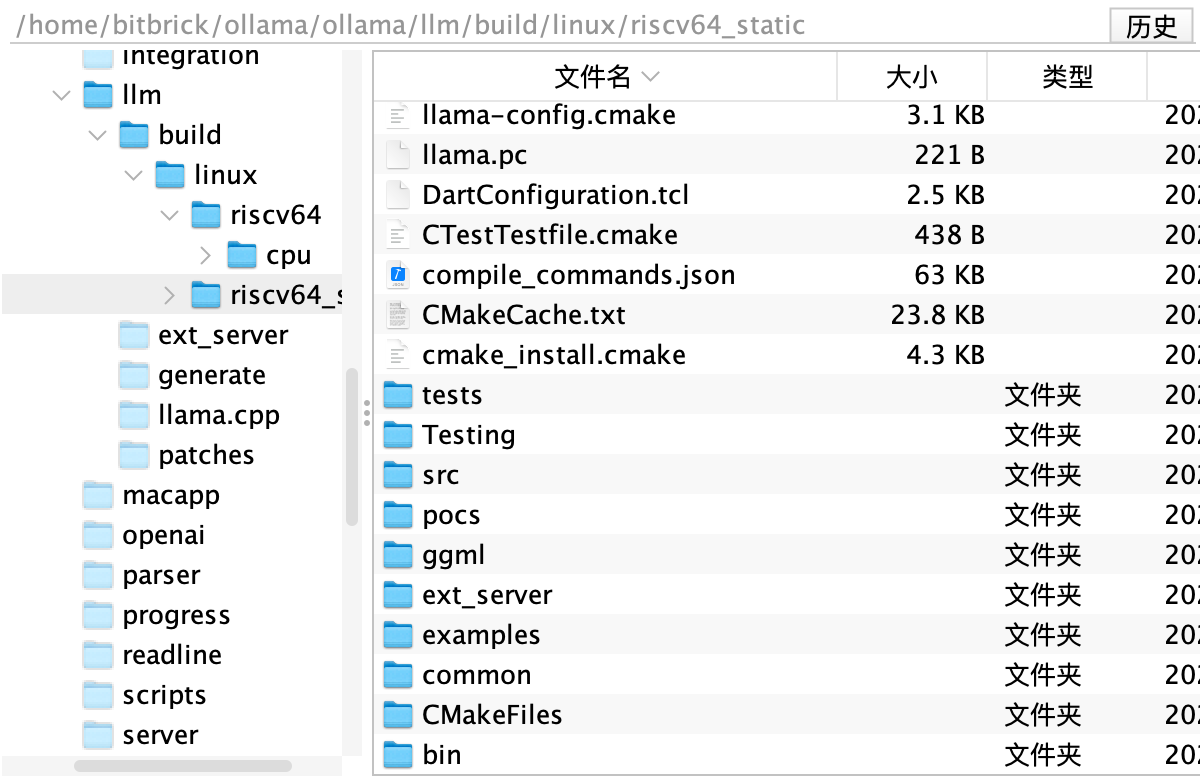
Task: Select the DartConfiguration.tcl file icon
Action: pyautogui.click(x=398, y=195)
